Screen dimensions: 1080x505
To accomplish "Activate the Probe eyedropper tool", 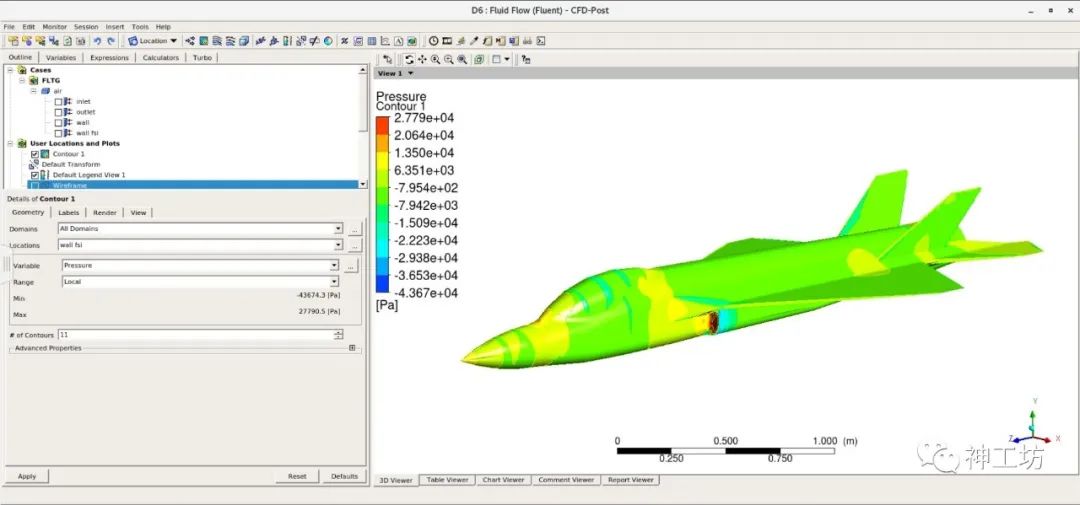I will 475,41.
